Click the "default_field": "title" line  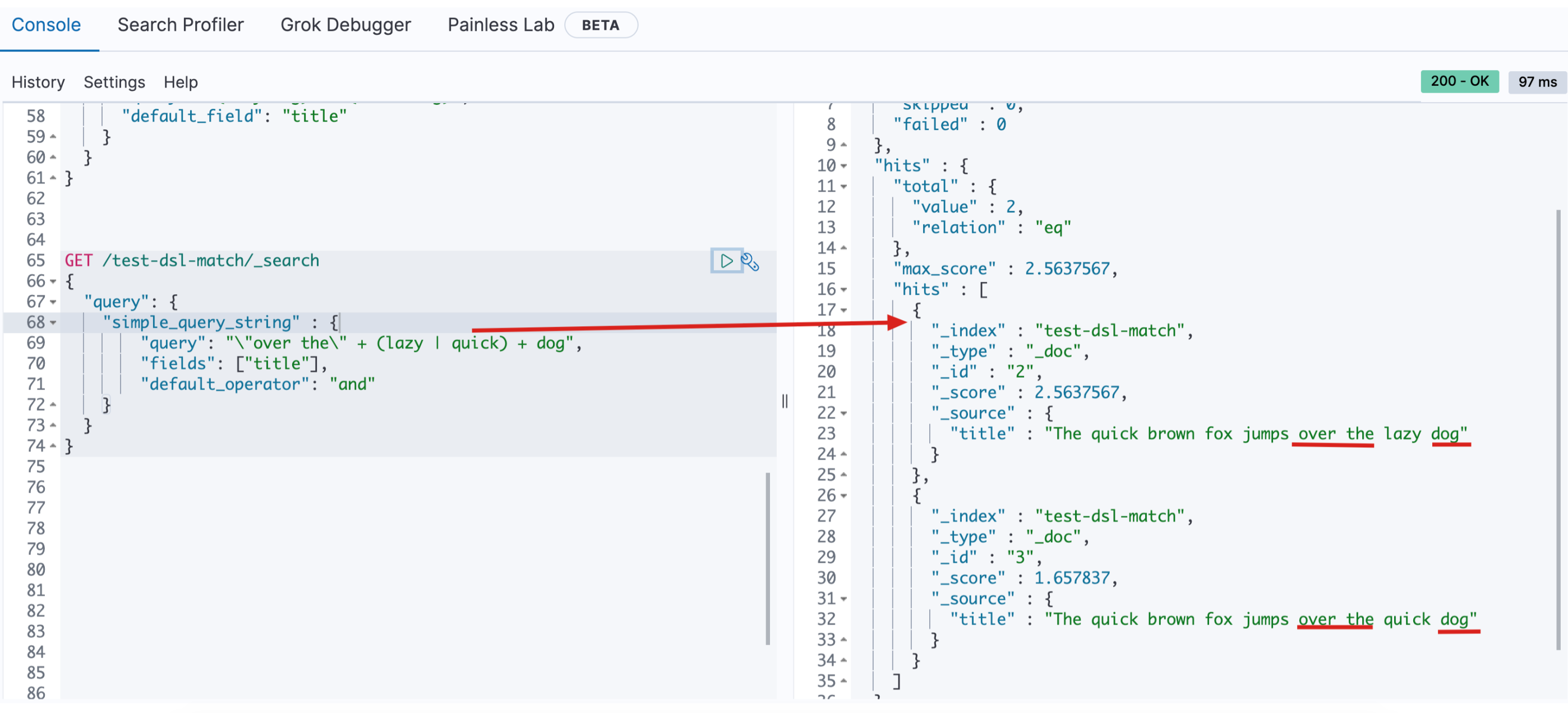click(x=234, y=116)
